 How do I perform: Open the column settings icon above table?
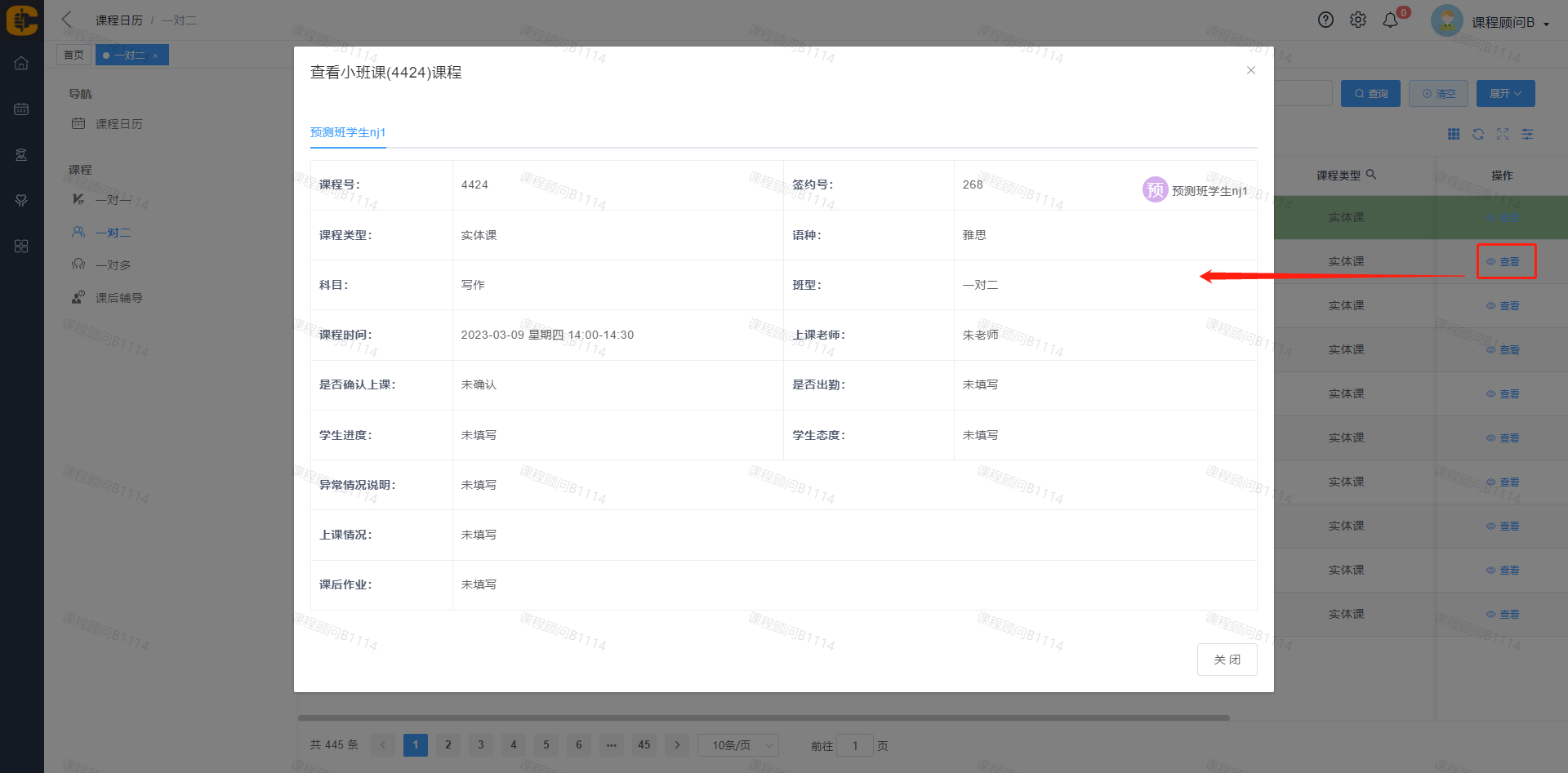[1527, 135]
